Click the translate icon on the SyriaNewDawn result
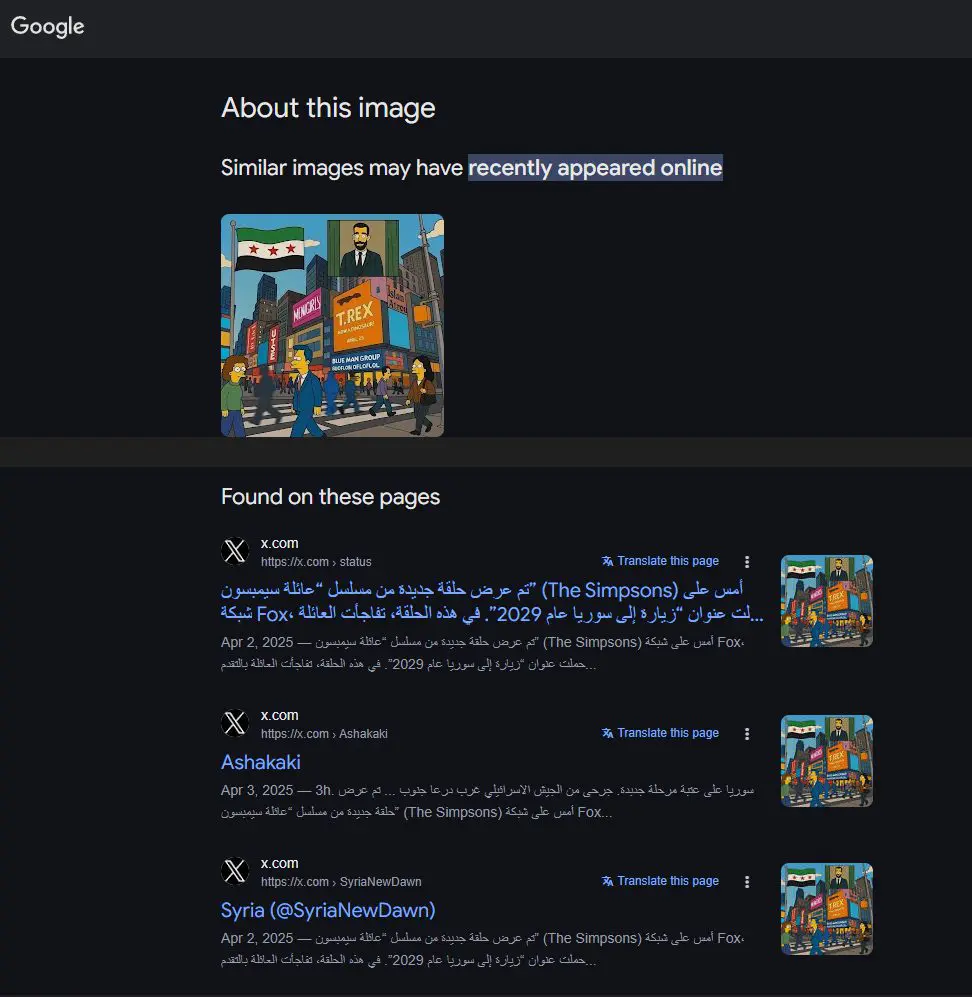The height and width of the screenshot is (997, 972). tap(608, 881)
